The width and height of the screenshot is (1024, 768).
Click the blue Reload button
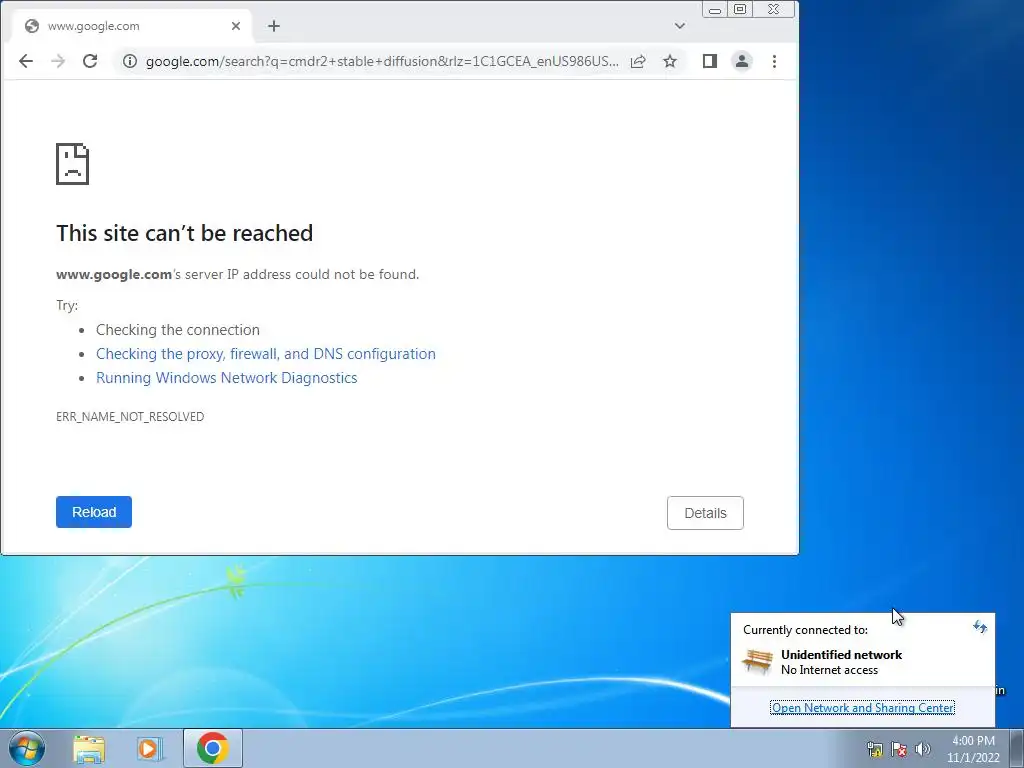[94, 512]
